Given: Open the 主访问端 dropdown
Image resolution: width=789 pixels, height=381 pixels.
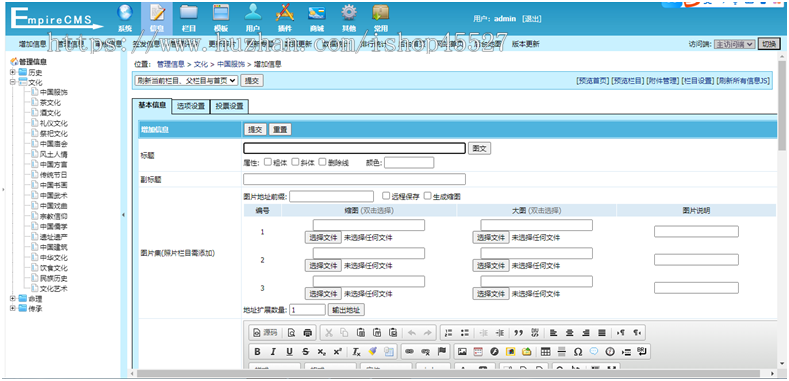Looking at the screenshot, I should (x=735, y=44).
